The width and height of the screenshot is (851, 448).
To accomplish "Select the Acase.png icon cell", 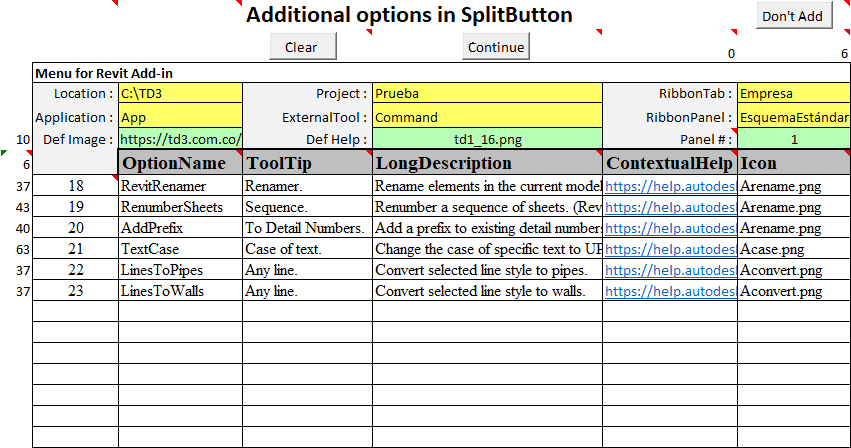I will 794,249.
